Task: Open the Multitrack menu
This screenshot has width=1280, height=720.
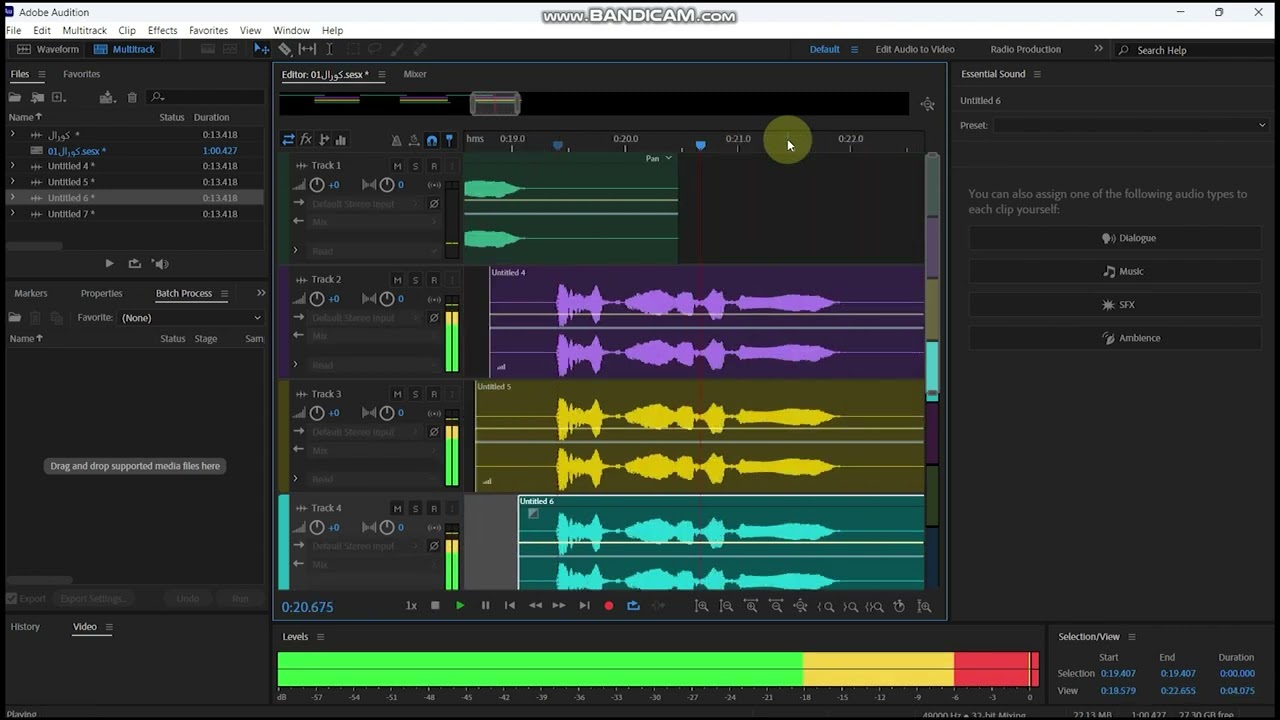Action: [84, 31]
